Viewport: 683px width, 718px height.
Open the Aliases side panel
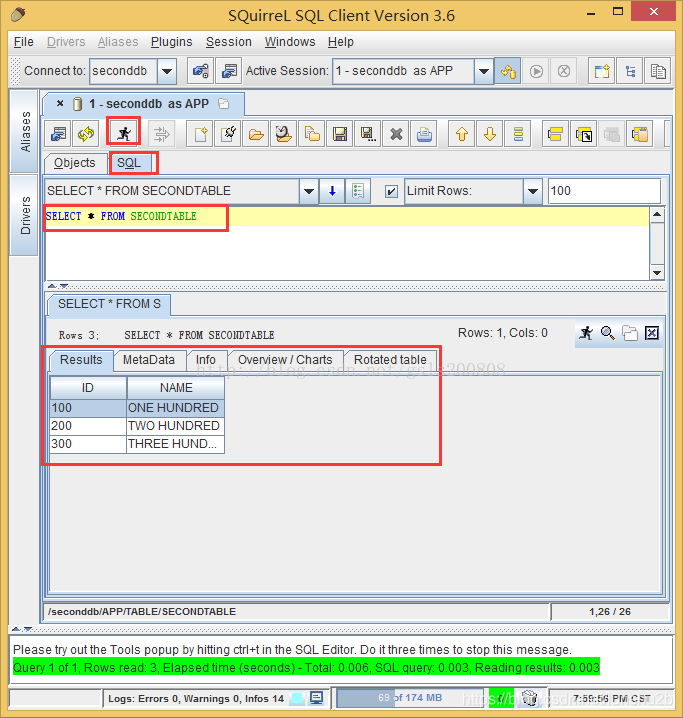[25, 131]
